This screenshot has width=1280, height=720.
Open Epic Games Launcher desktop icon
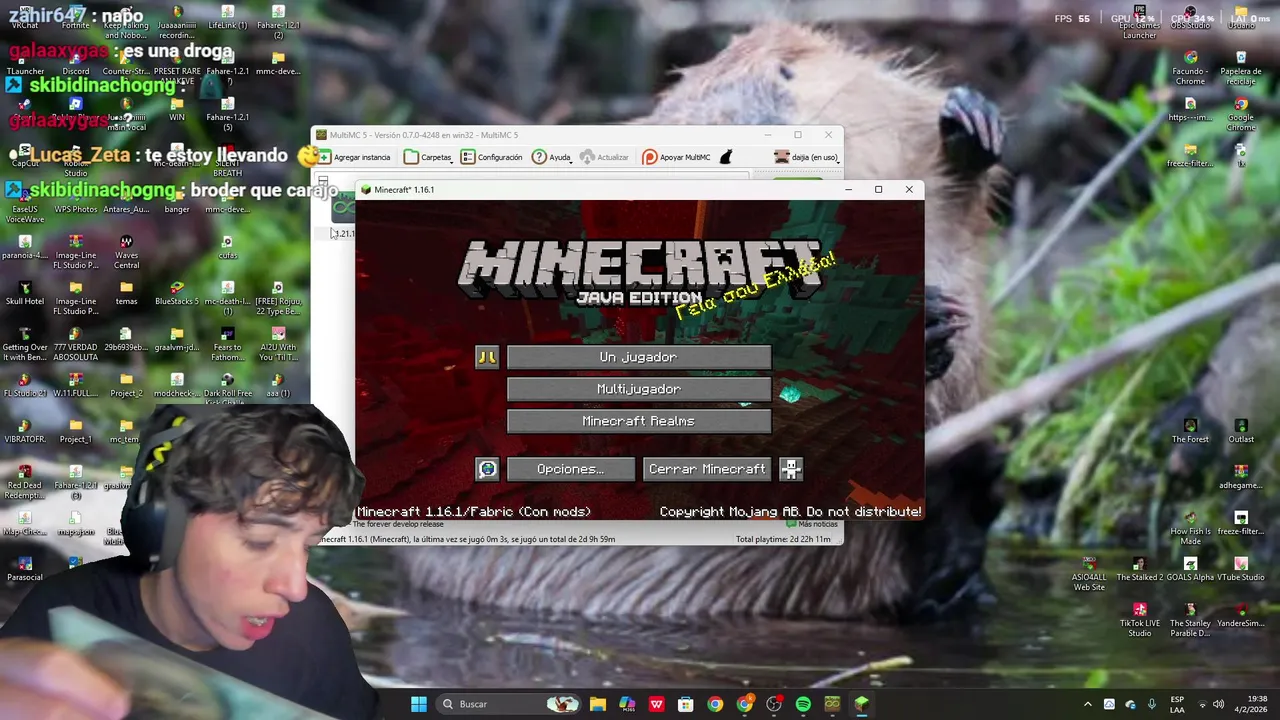coord(1139,24)
